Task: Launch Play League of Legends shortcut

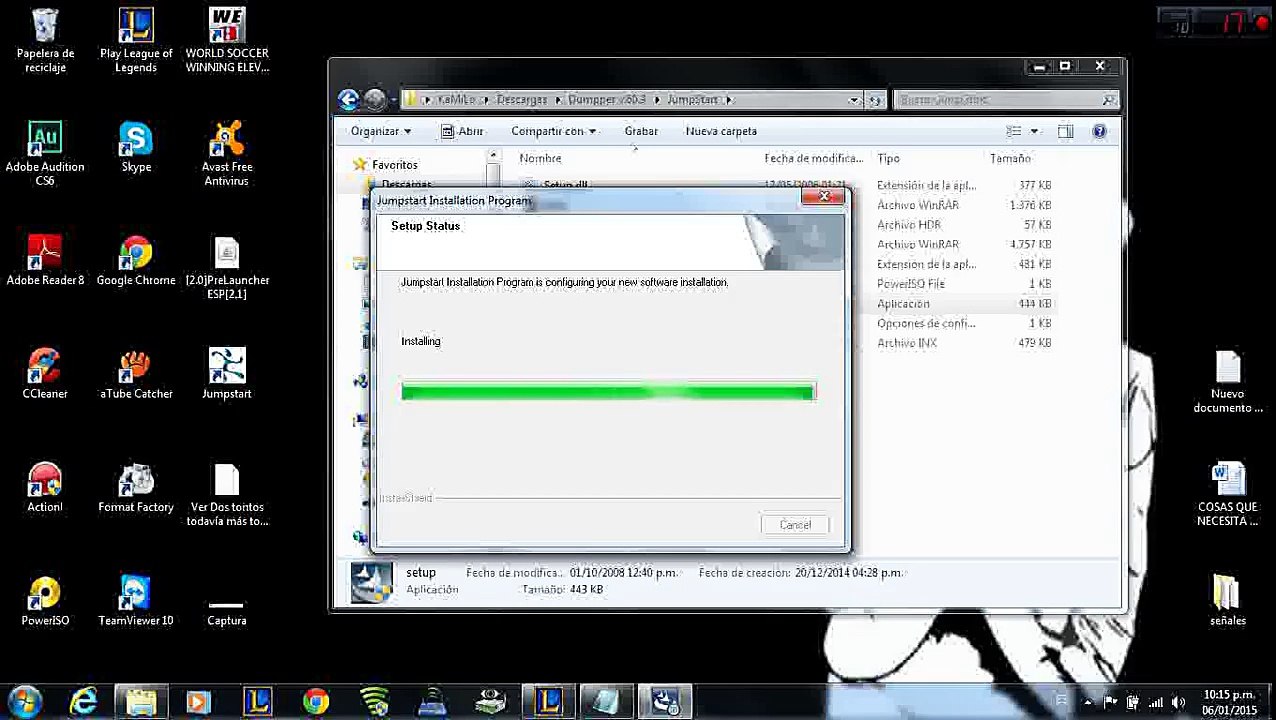Action: [136, 40]
